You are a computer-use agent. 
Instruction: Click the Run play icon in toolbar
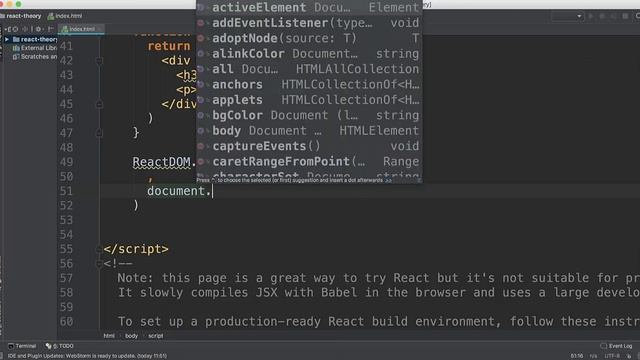[x=591, y=16]
